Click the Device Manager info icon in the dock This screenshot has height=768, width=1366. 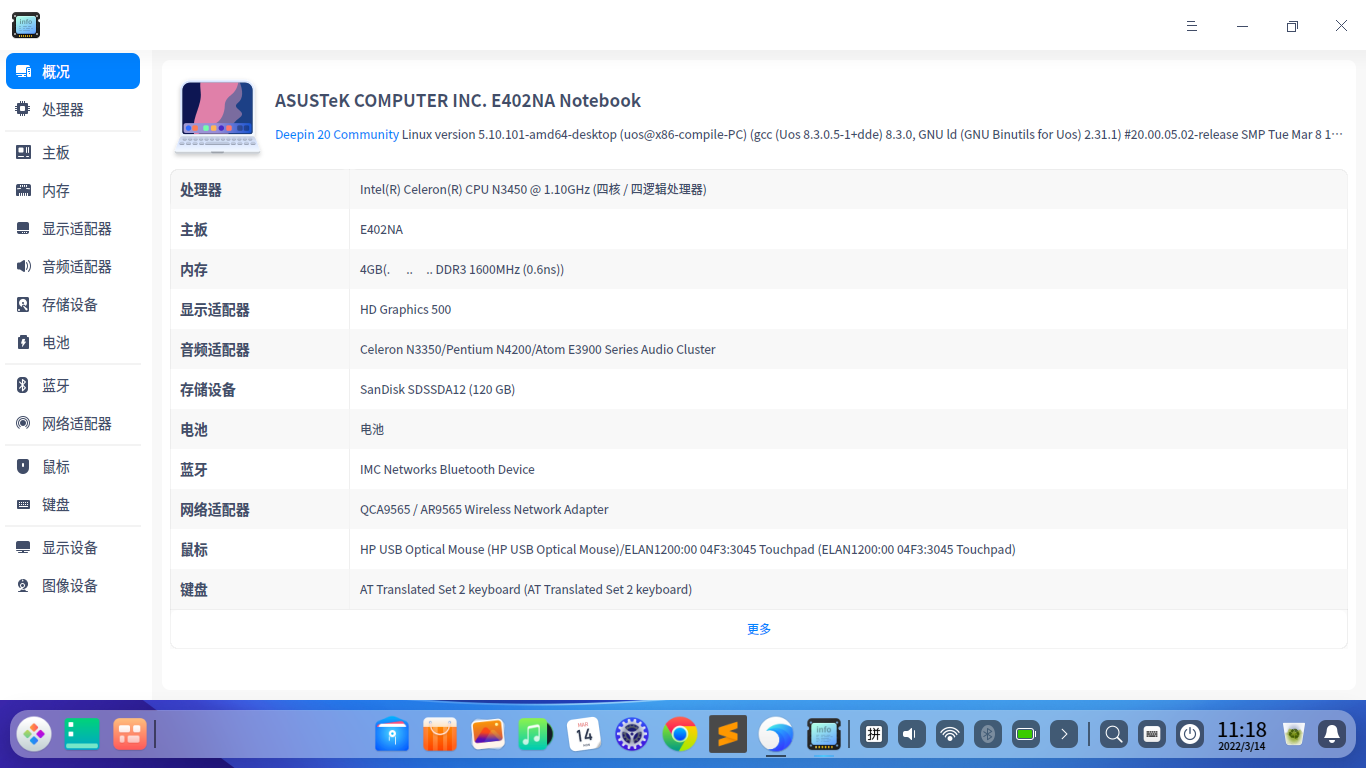click(824, 735)
